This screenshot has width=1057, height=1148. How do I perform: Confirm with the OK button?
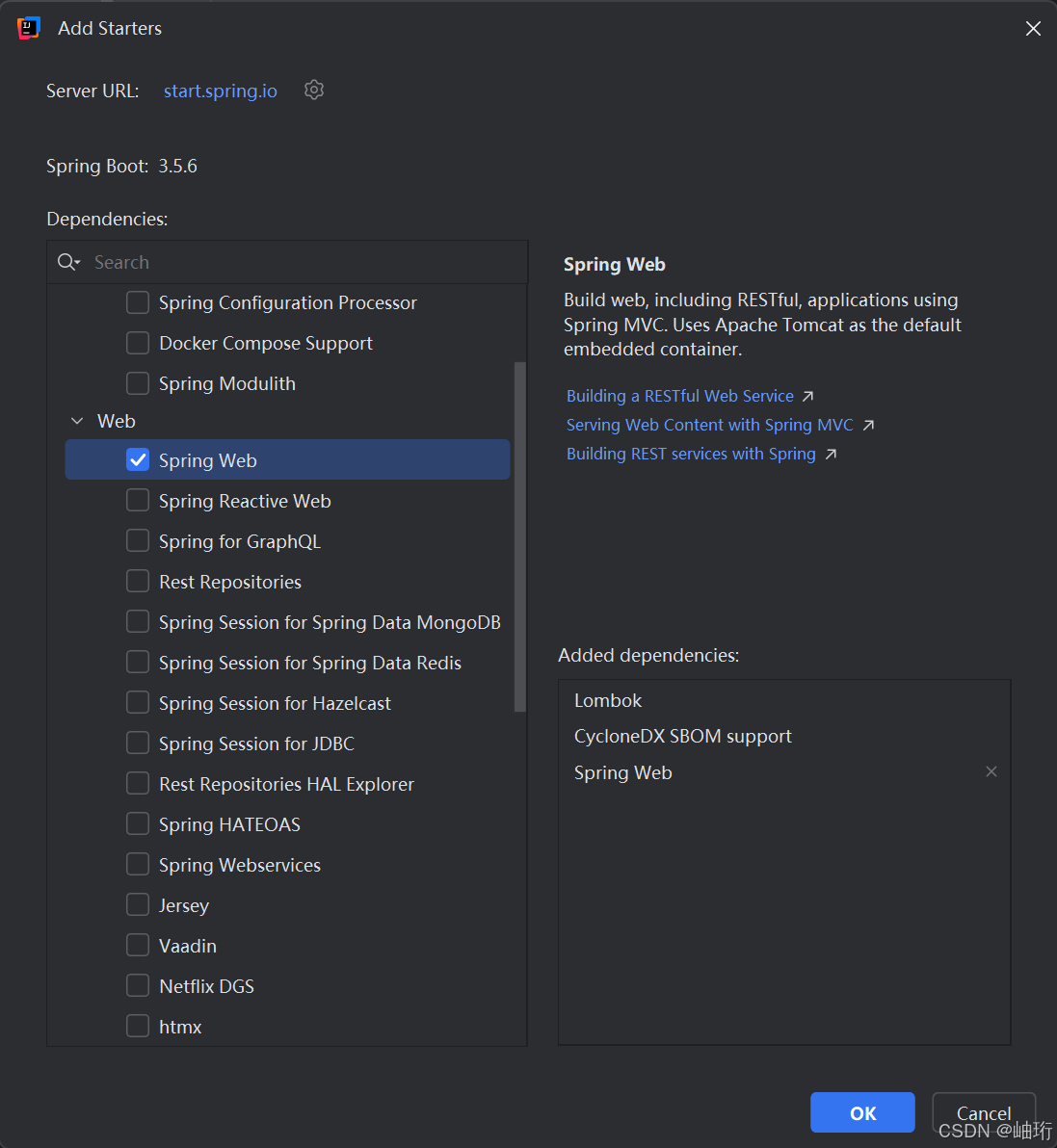pyautogui.click(x=862, y=1113)
